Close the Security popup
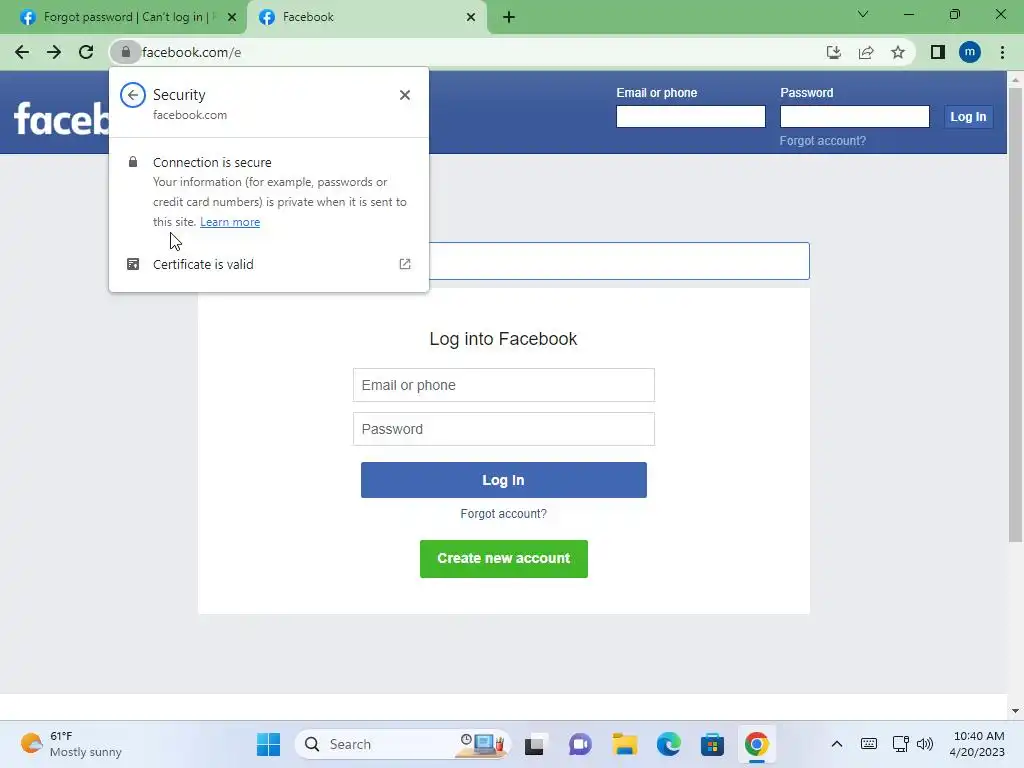Screen dimensions: 1024x768 tap(405, 95)
